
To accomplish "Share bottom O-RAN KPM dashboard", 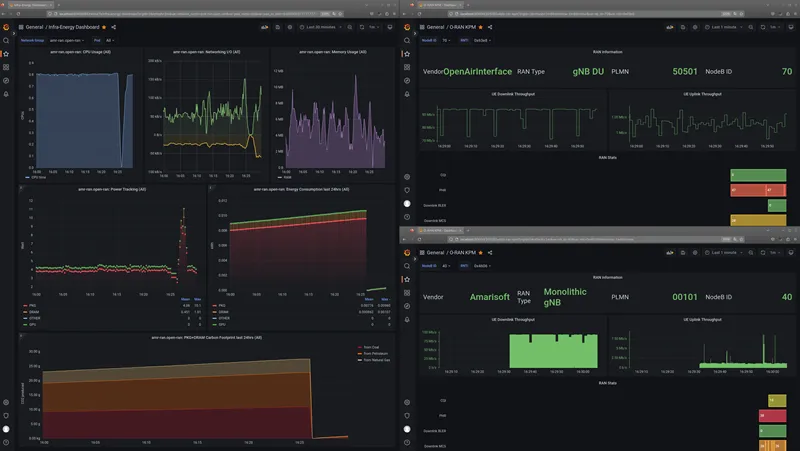I will pos(490,253).
